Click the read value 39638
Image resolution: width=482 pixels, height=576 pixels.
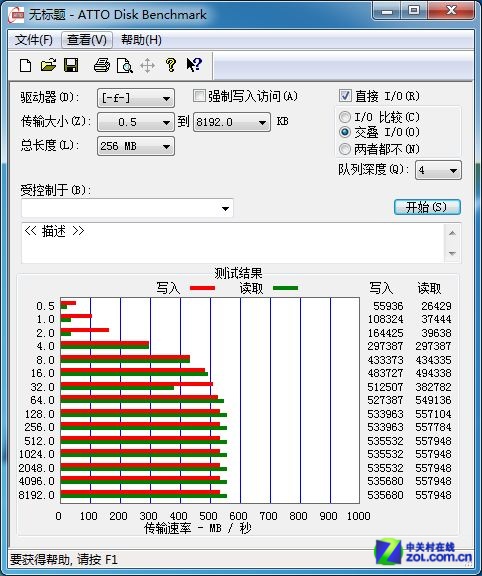[x=436, y=333]
